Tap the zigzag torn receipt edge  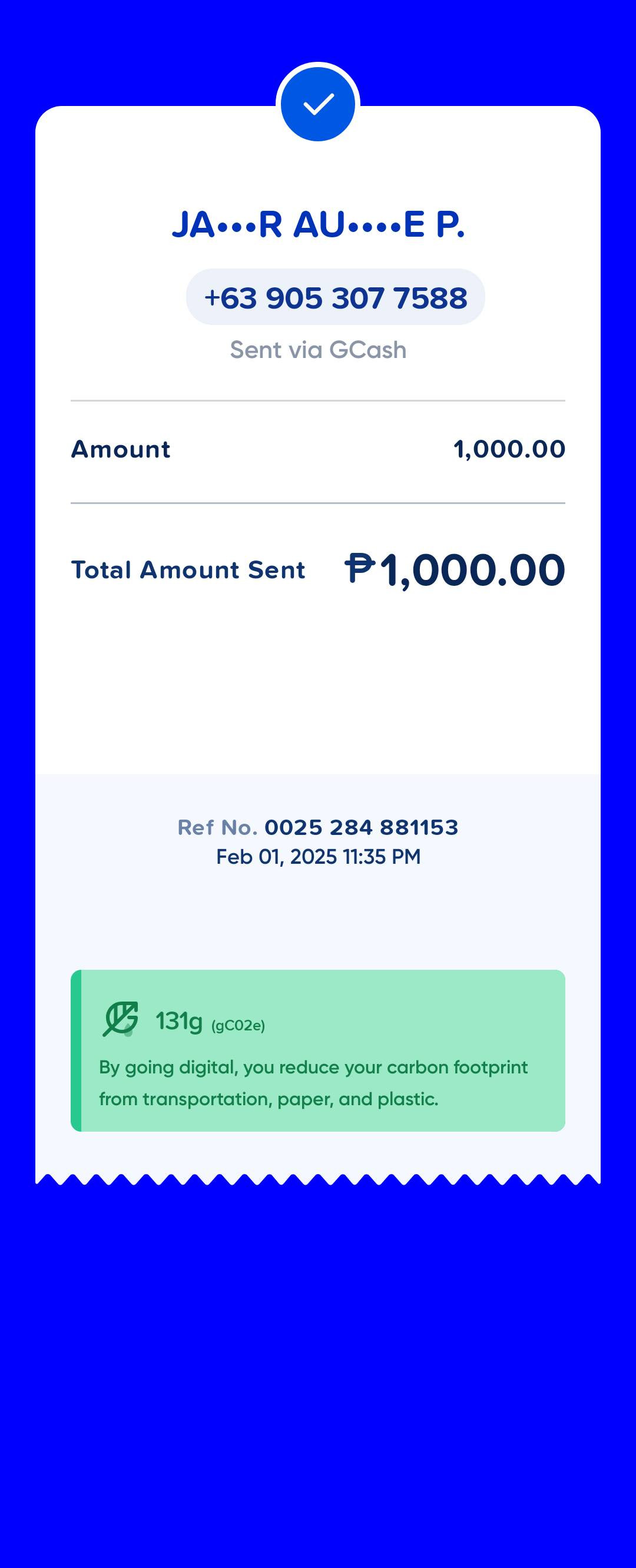pyautogui.click(x=317, y=1179)
